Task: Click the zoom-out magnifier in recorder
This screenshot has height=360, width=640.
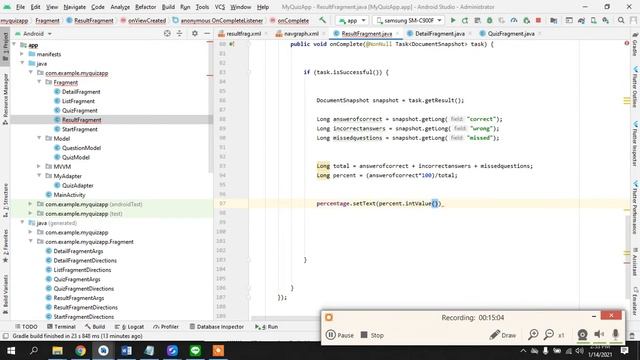Action: coord(549,335)
